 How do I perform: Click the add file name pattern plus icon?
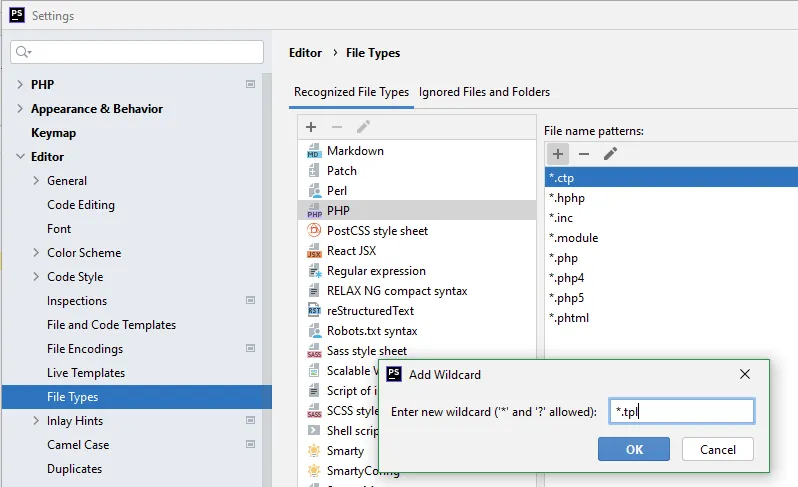click(558, 153)
